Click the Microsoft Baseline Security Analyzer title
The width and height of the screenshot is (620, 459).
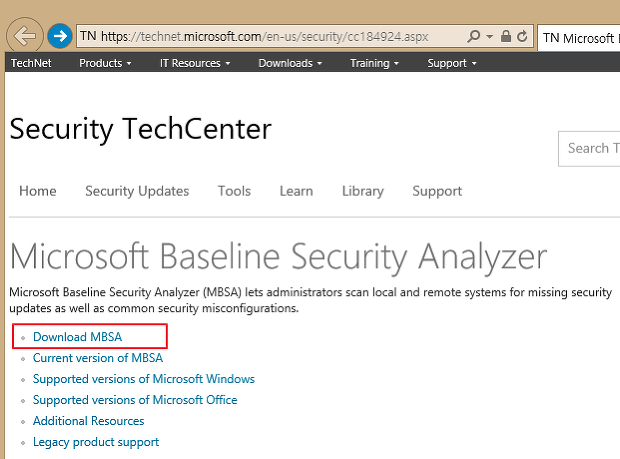tap(278, 257)
